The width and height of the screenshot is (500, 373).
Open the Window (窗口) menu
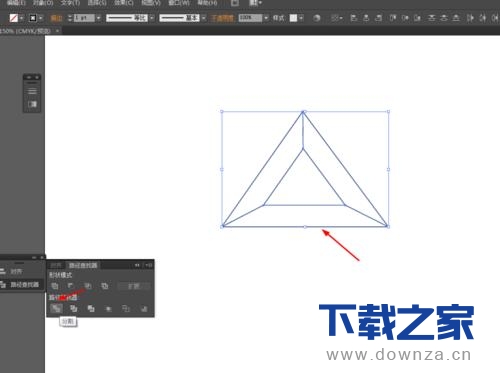pos(179,3)
